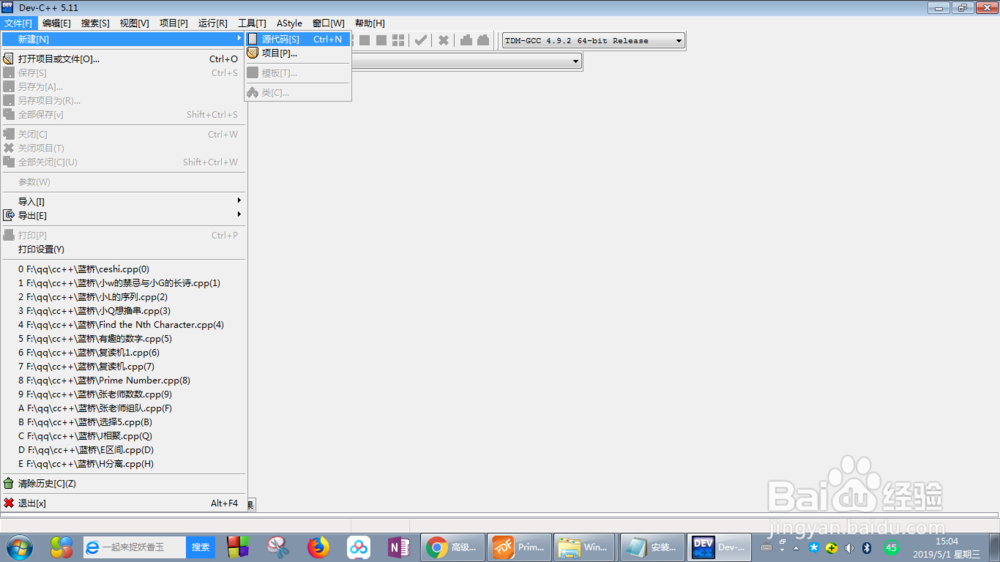1000x562 pixels.
Task: Open the AStyle menu
Action: point(289,23)
